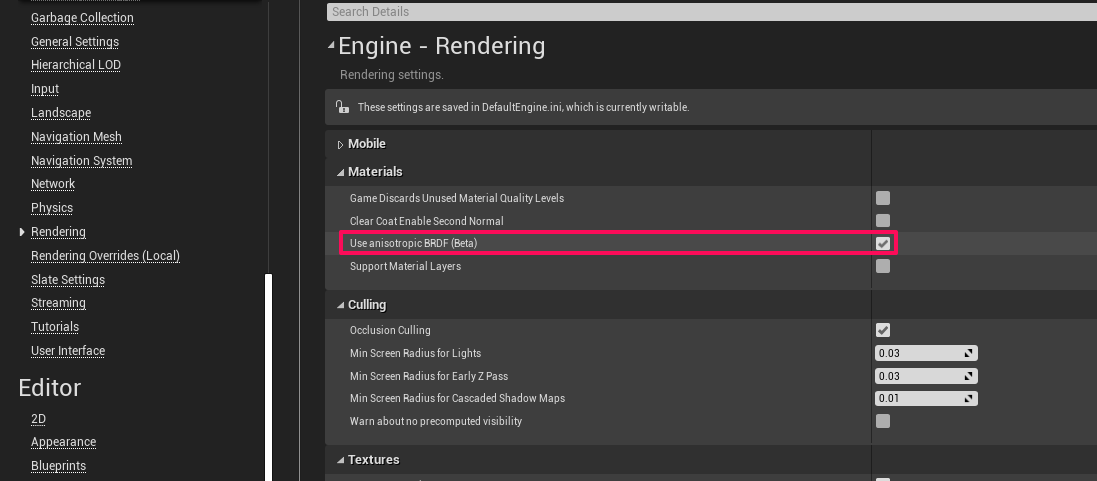Click 'Min Screen Radius for Early Z Pass' label
The image size is (1097, 481).
click(428, 375)
